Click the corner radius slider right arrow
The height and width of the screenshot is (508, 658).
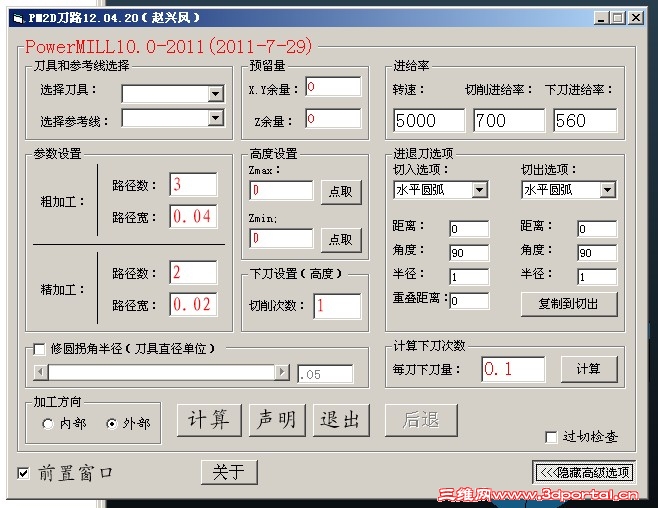[x=282, y=372]
